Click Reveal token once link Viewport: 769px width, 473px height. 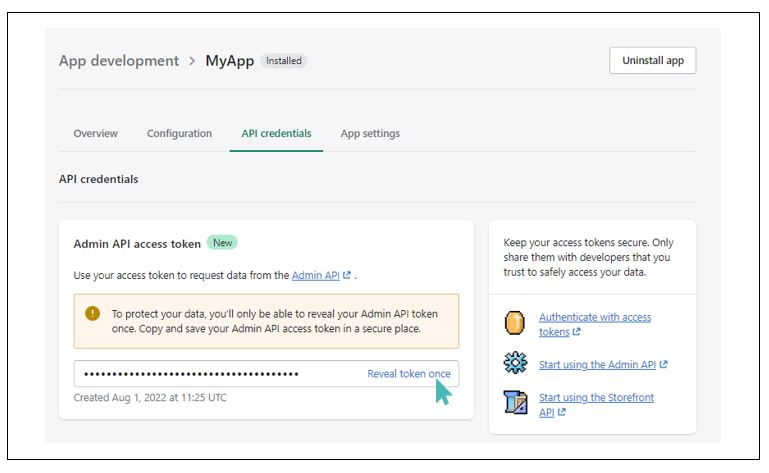pos(409,373)
